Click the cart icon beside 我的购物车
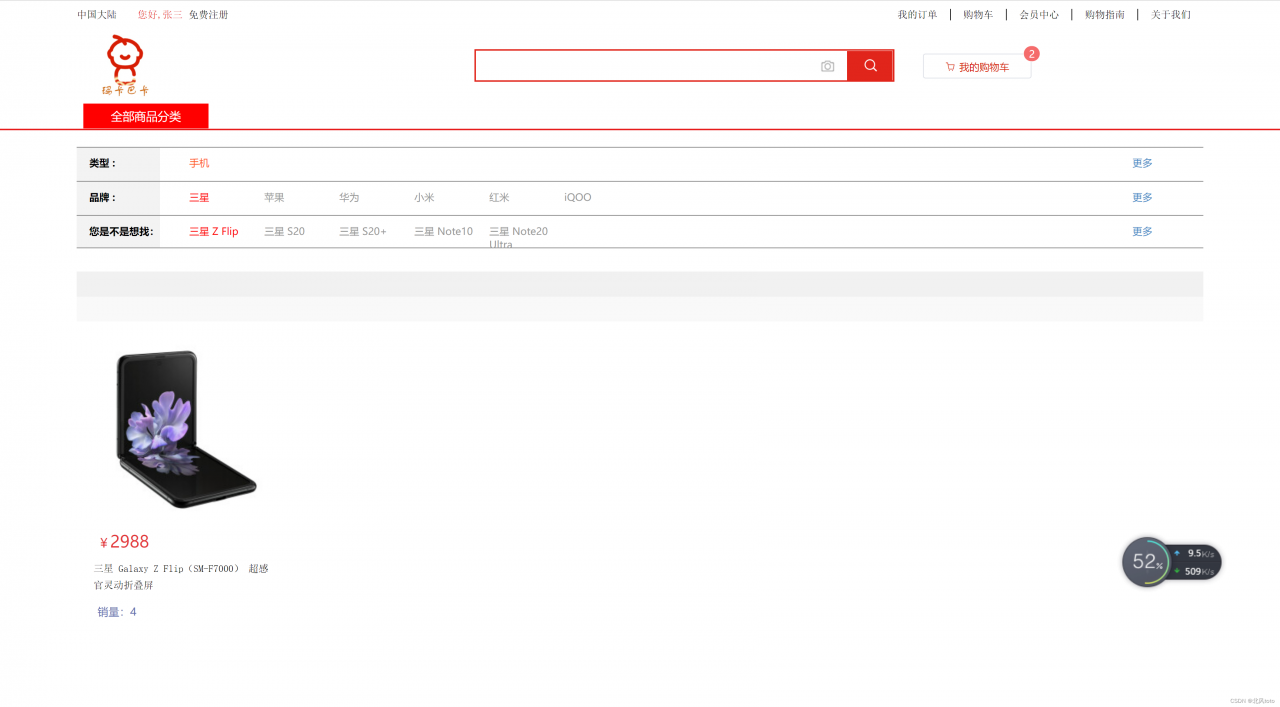Image resolution: width=1280 pixels, height=707 pixels. (x=950, y=67)
